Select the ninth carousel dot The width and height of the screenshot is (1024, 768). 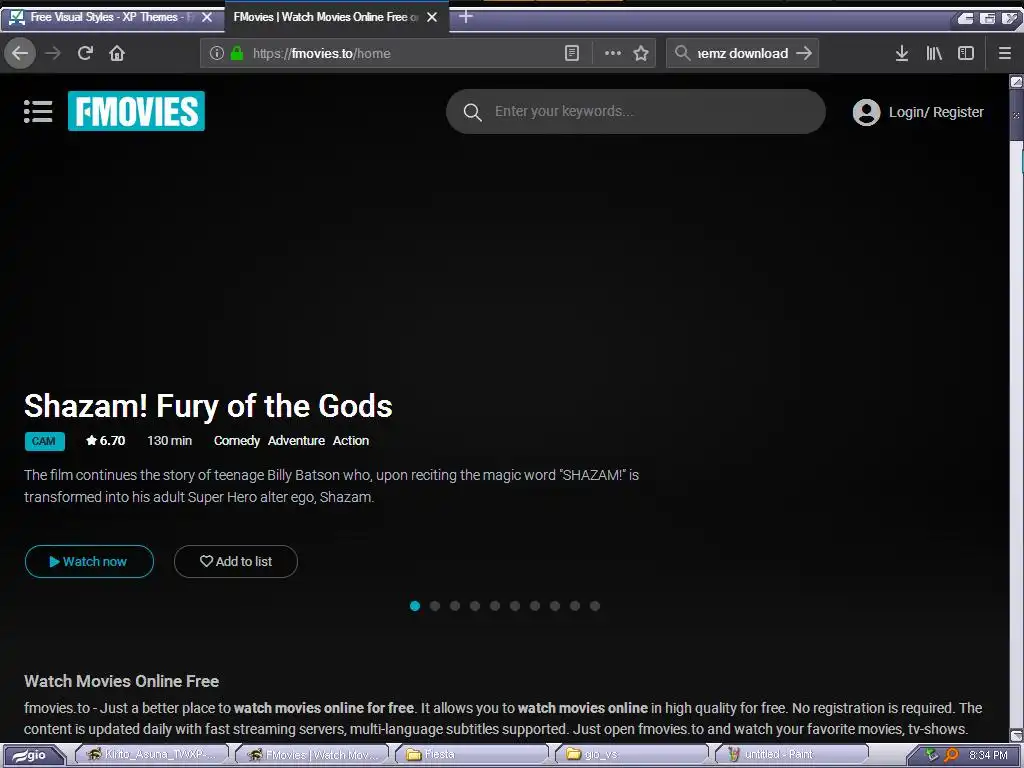[575, 606]
